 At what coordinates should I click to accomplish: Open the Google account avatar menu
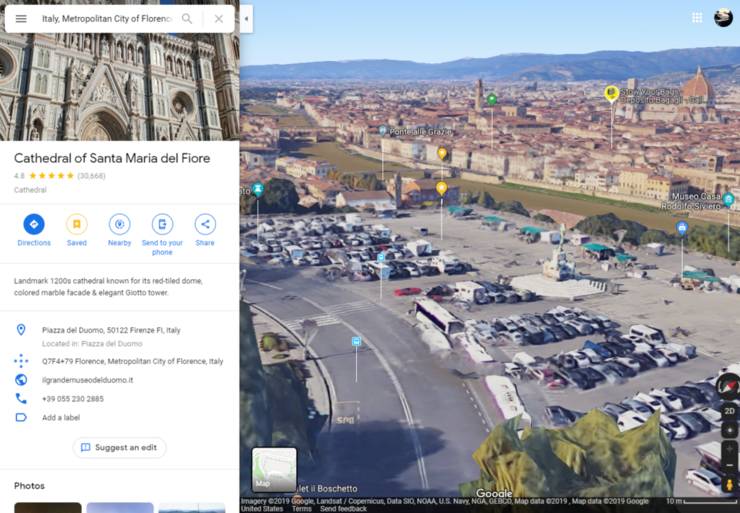[723, 18]
